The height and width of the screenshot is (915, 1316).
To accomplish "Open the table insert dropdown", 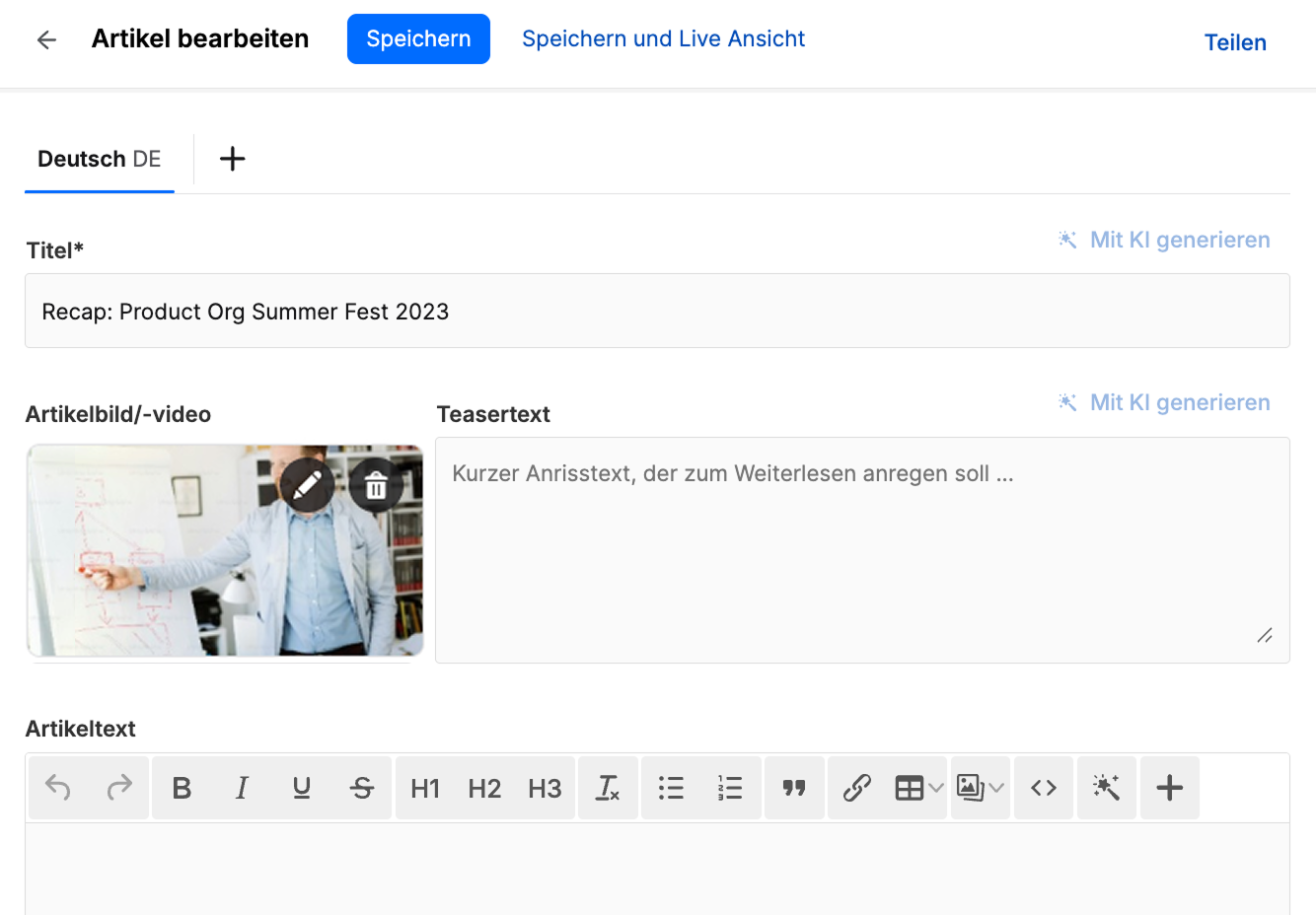I will tap(918, 788).
